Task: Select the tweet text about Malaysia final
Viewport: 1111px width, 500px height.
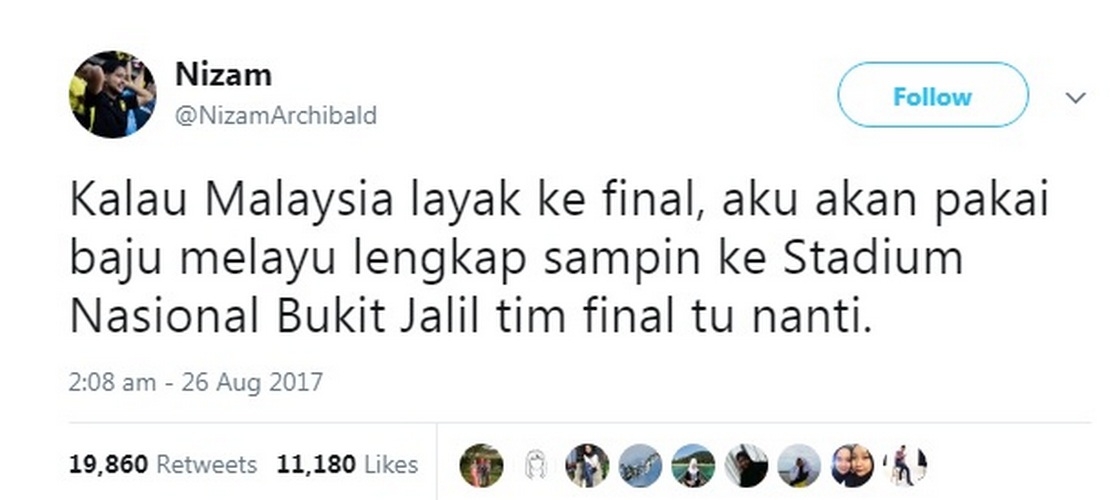Action: pos(558,259)
